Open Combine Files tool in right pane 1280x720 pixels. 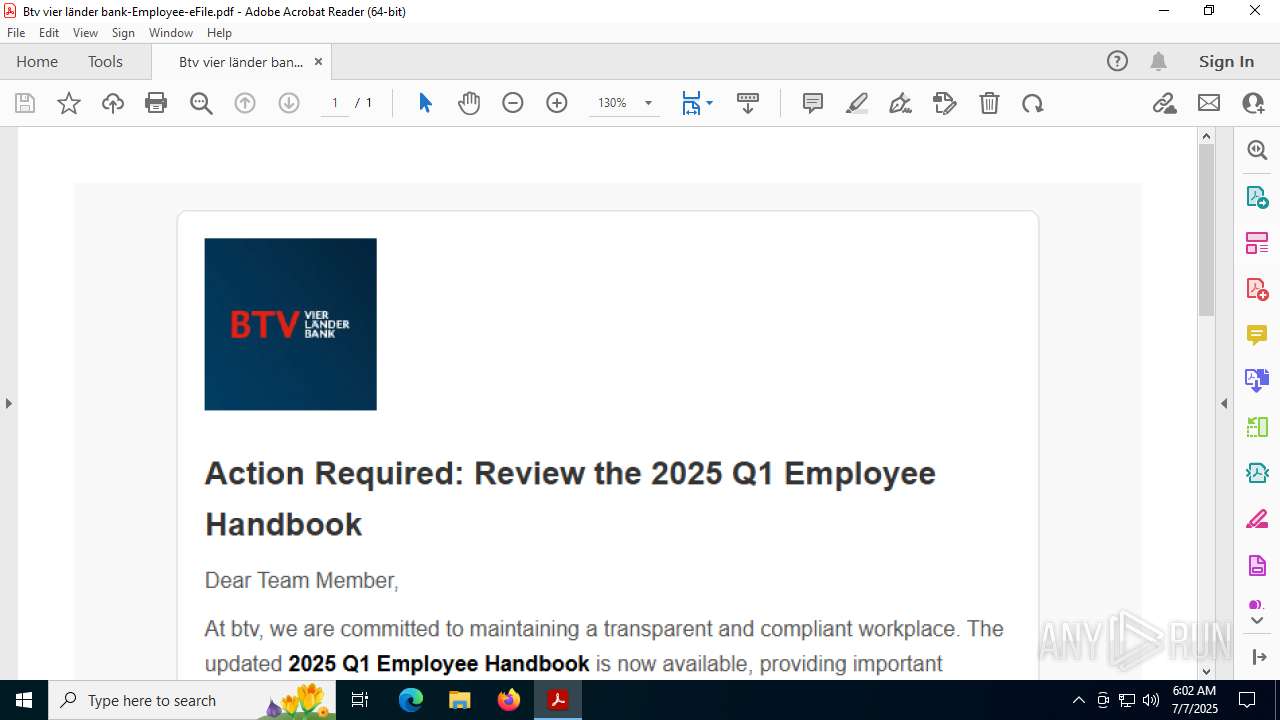click(1257, 380)
